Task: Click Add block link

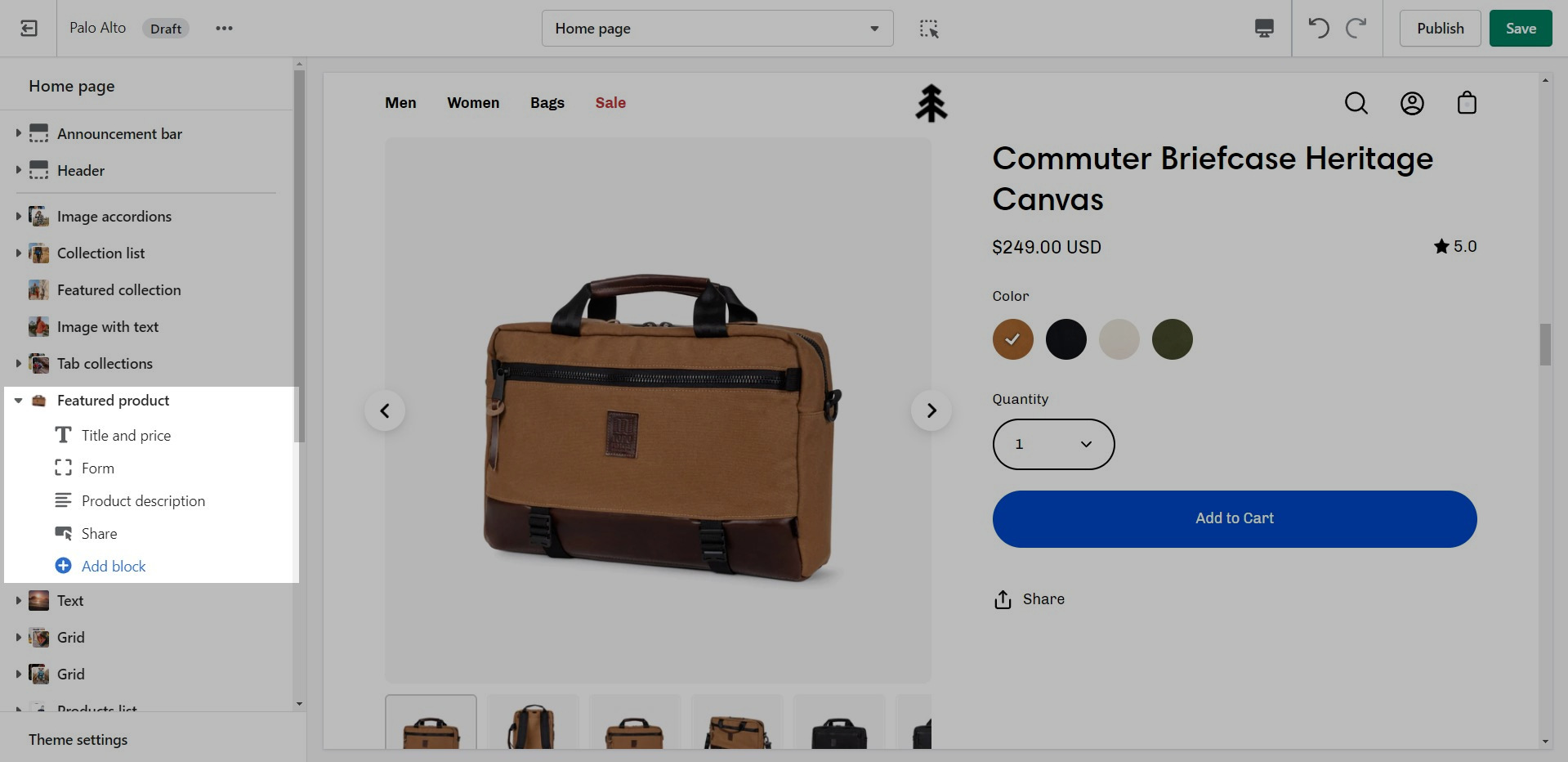Action: pyautogui.click(x=114, y=566)
